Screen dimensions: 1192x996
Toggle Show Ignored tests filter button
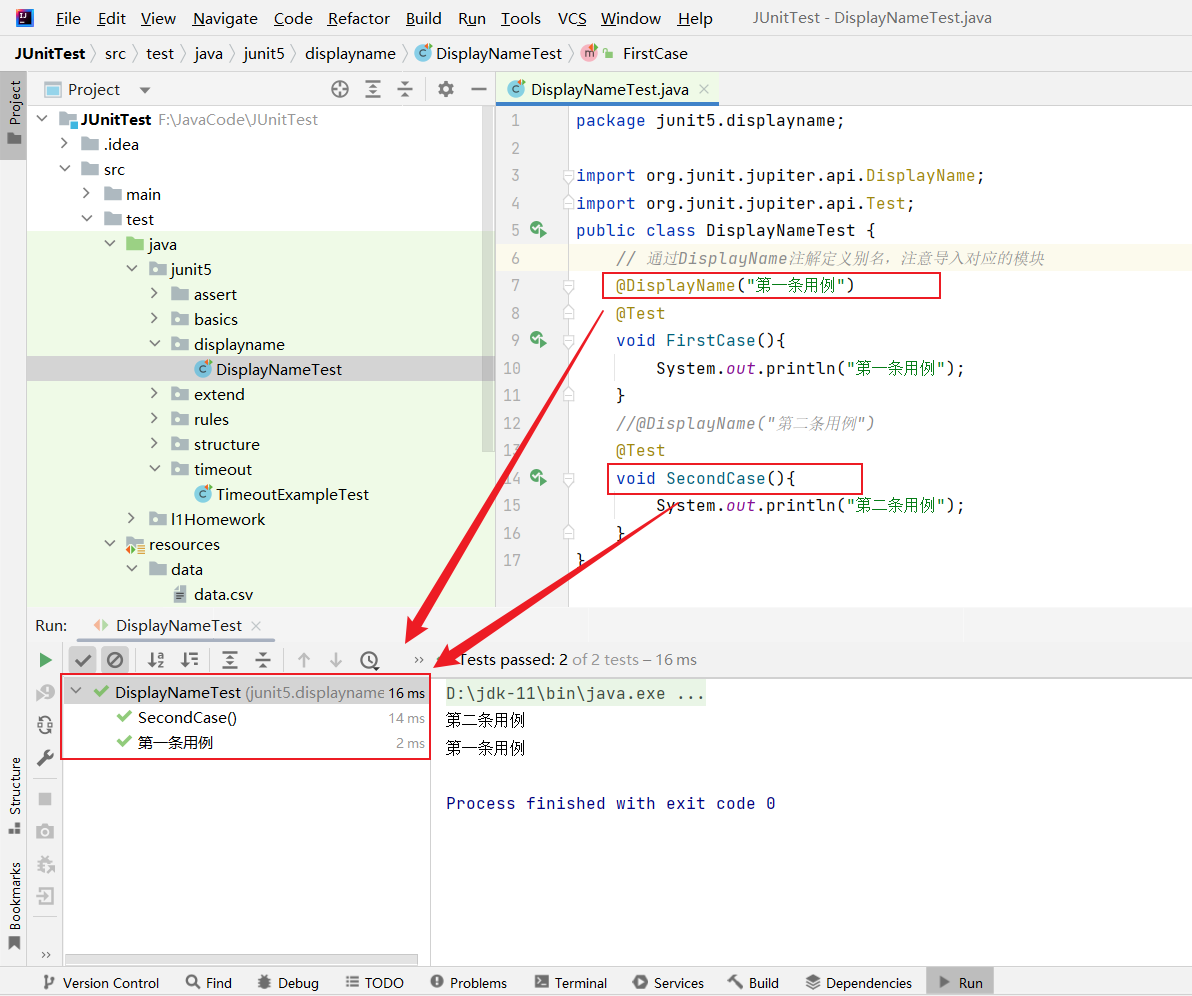115,660
